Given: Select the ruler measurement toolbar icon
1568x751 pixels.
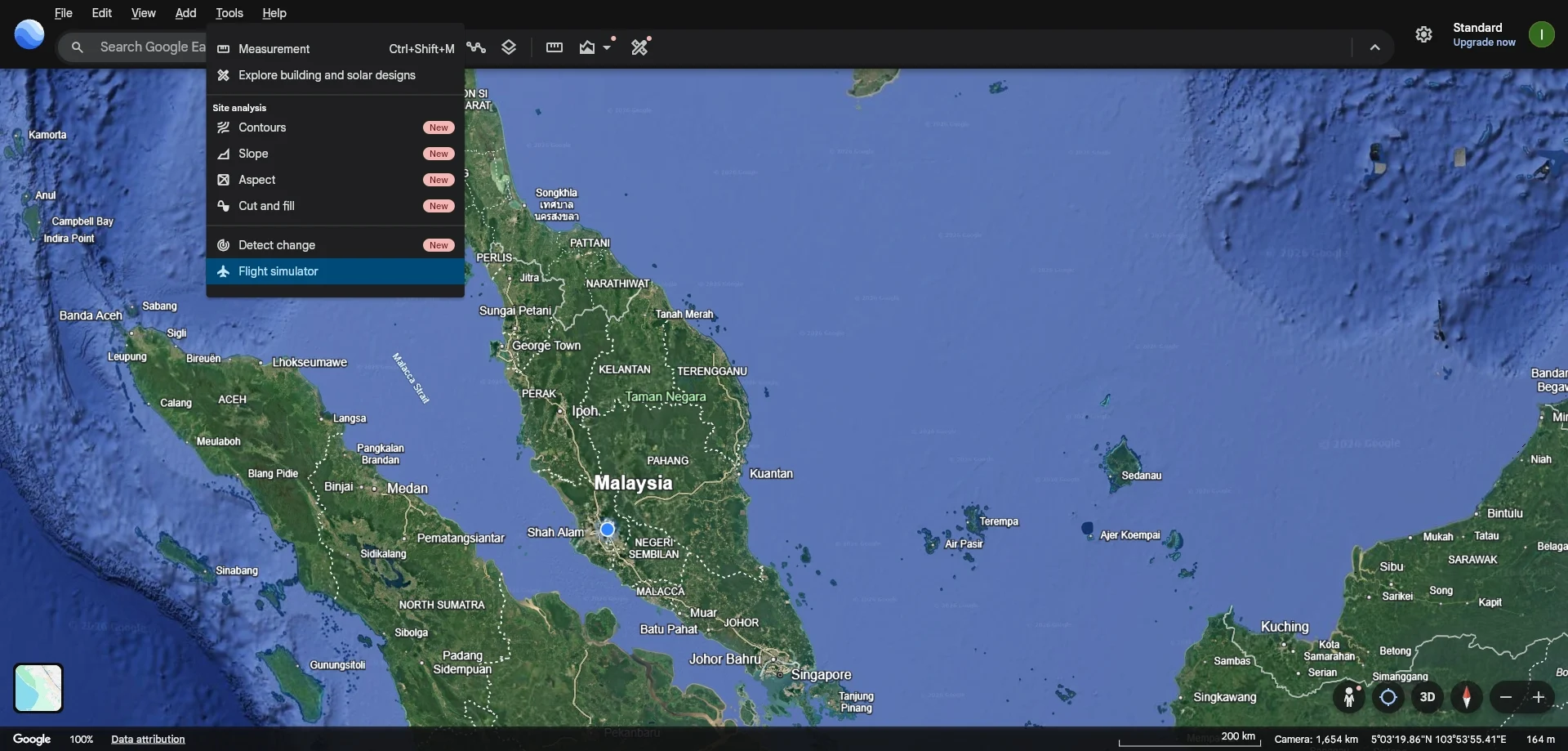Looking at the screenshot, I should [x=555, y=47].
